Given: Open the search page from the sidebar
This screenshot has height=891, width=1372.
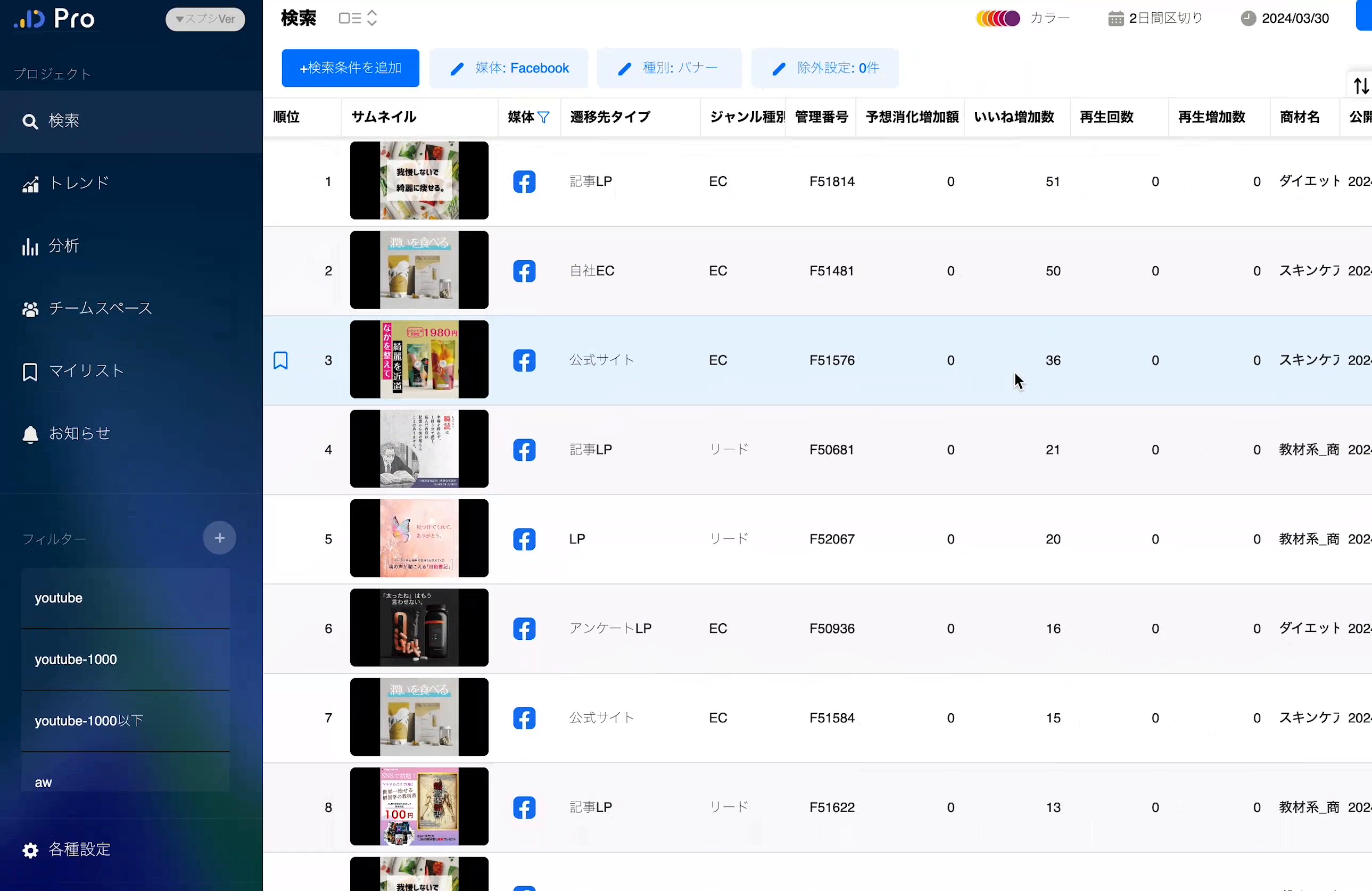Looking at the screenshot, I should coord(63,121).
